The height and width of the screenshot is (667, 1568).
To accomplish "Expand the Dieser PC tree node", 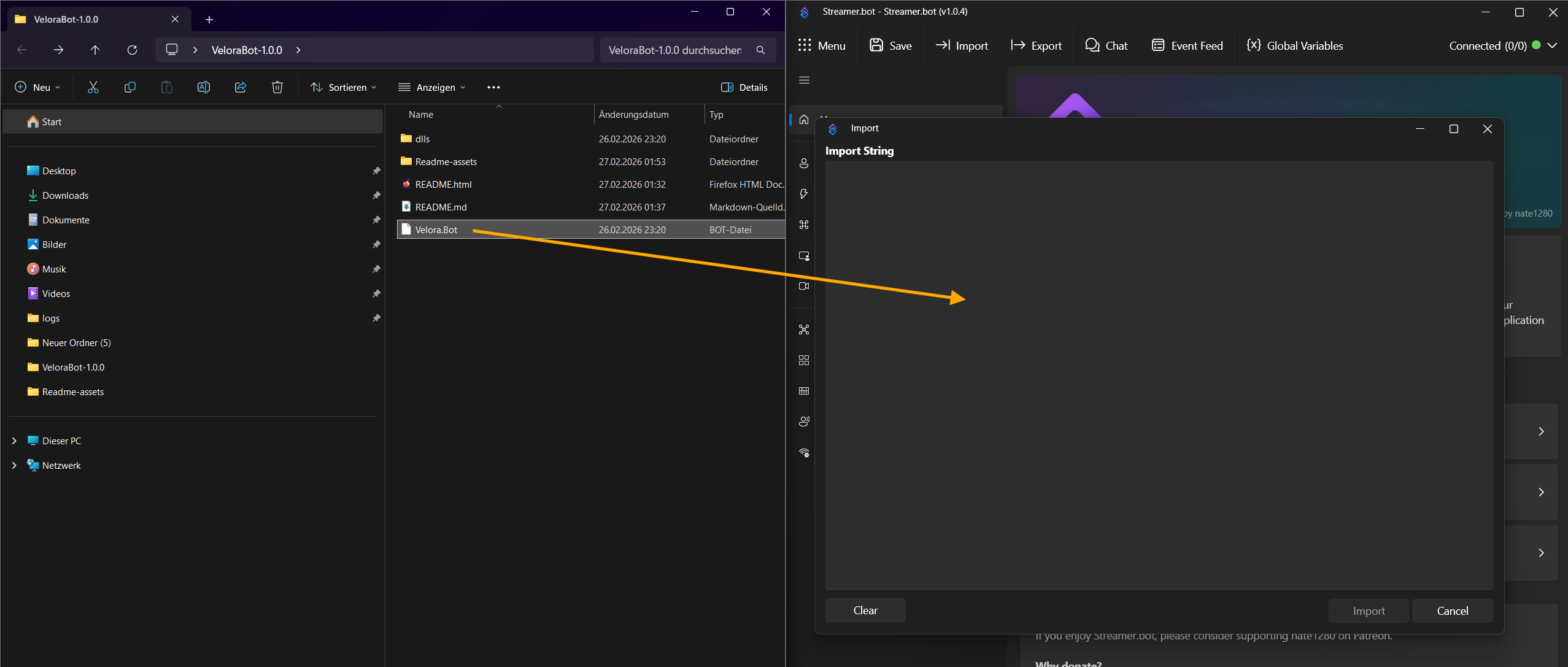I will coord(14,441).
